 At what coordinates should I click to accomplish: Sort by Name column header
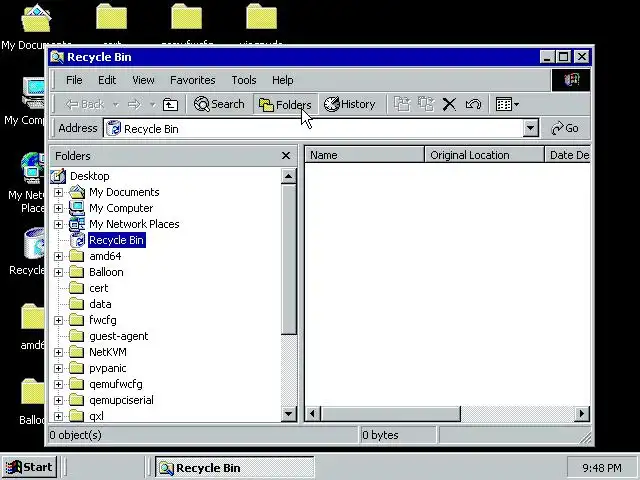pyautogui.click(x=364, y=155)
